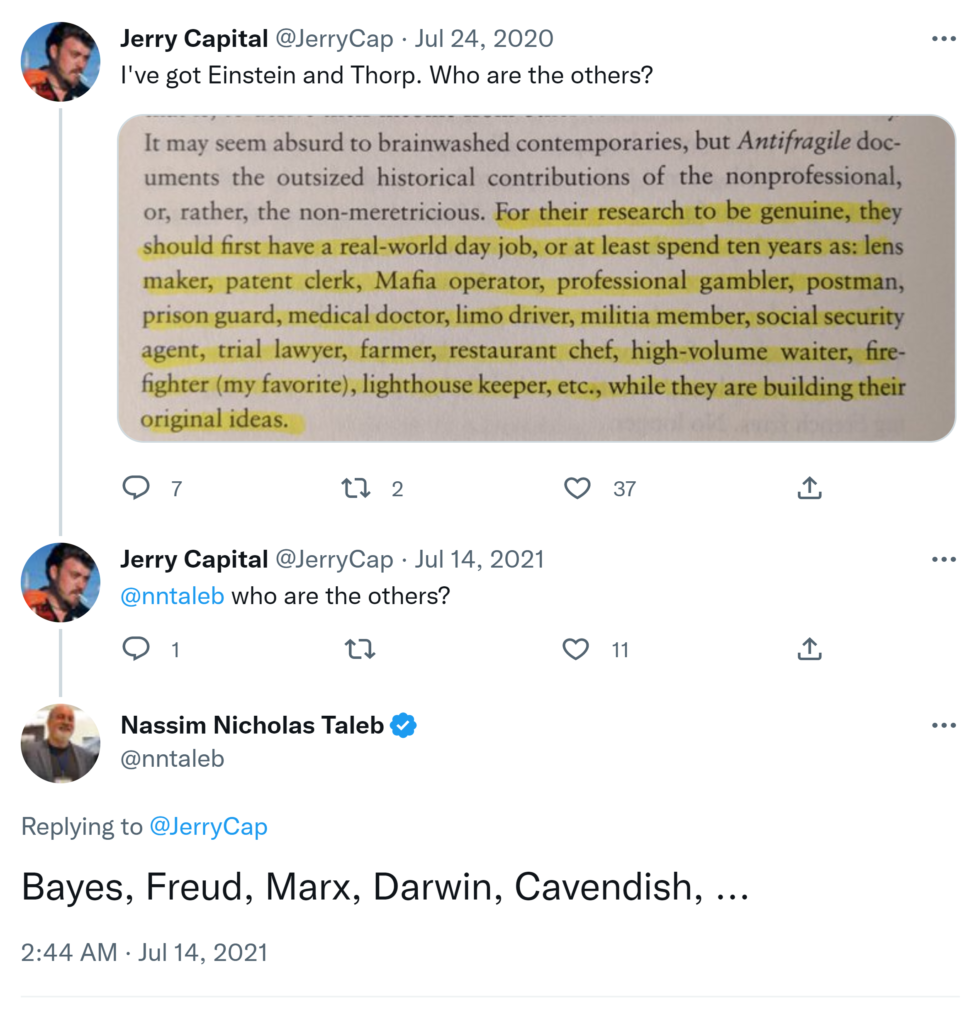Open the 2:44 AM · Jul 14, 2021 timestamp

[x=144, y=952]
